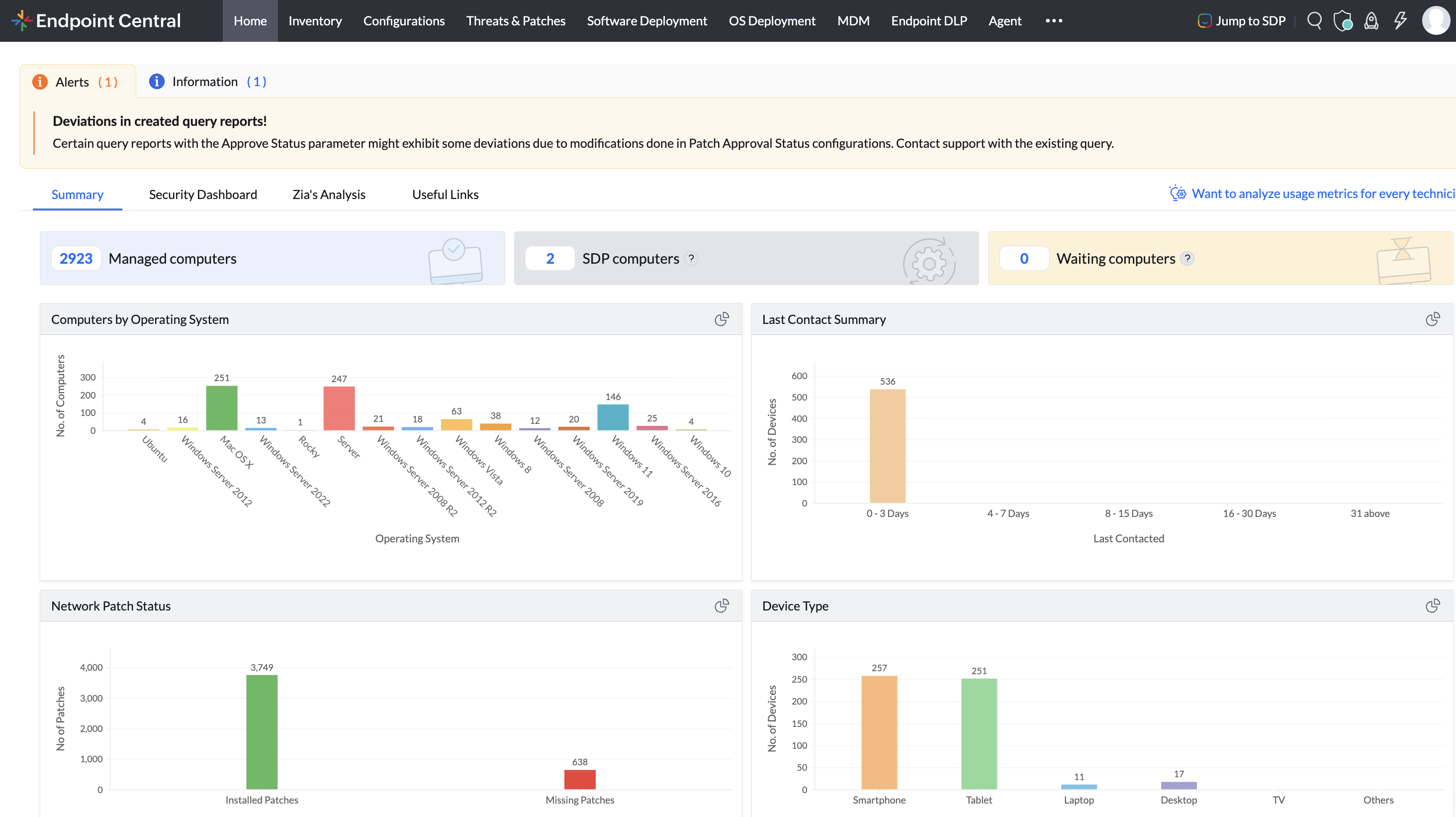Open the shield security status icon

point(1343,21)
